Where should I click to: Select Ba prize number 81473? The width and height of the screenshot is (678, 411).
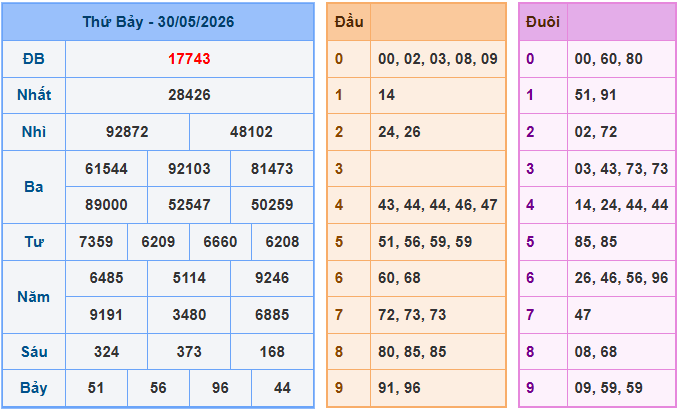pos(272,169)
